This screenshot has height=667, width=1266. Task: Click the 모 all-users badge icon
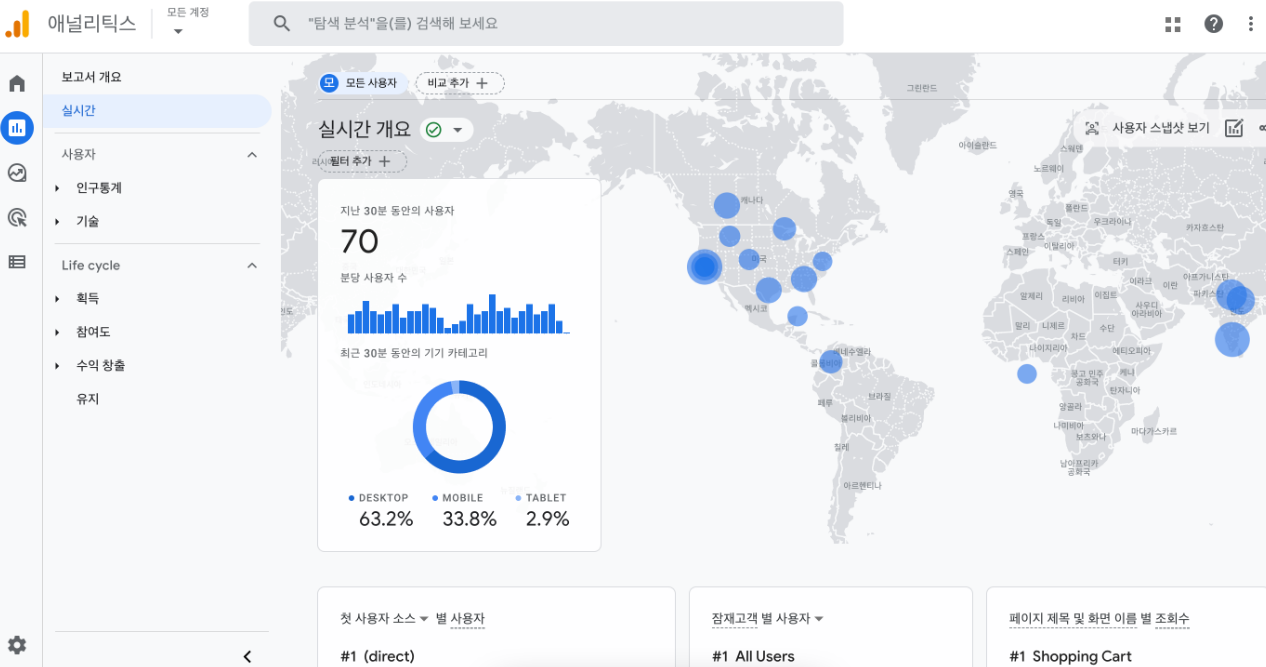[329, 83]
